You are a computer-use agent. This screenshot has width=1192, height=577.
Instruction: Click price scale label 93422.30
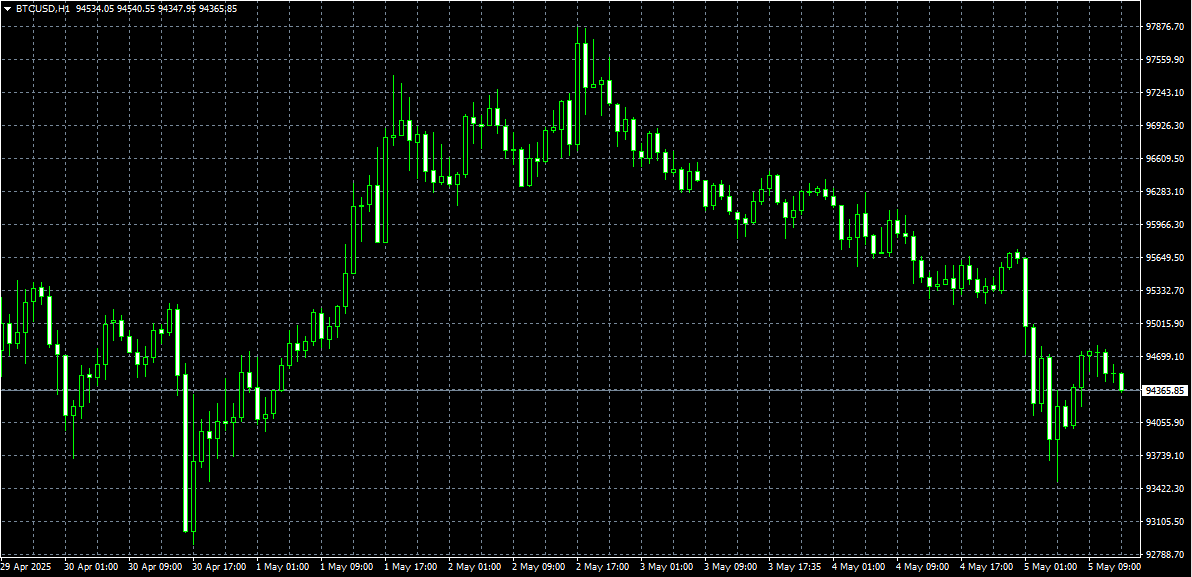1165,489
